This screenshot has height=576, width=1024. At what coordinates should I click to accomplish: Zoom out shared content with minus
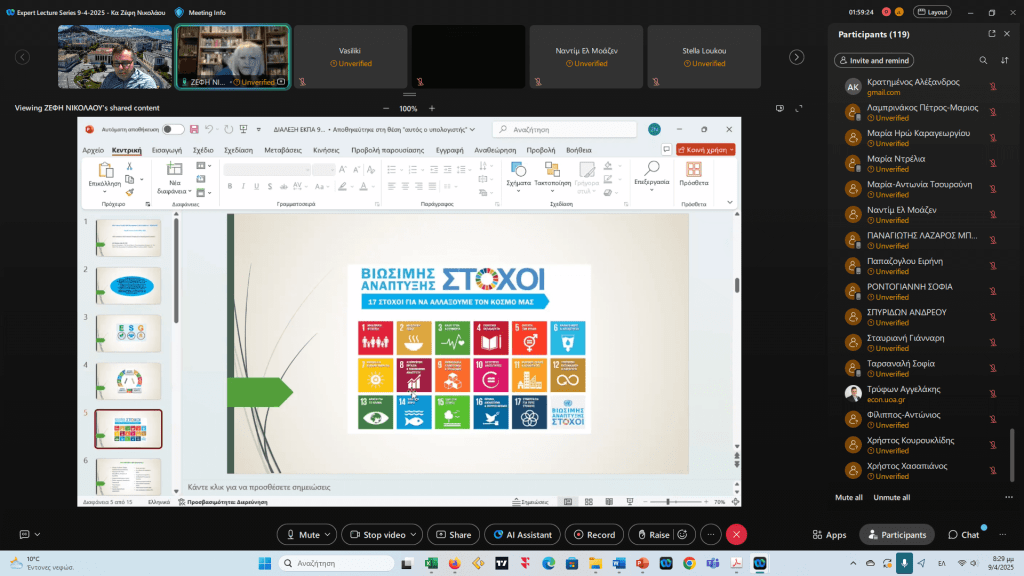pos(386,108)
